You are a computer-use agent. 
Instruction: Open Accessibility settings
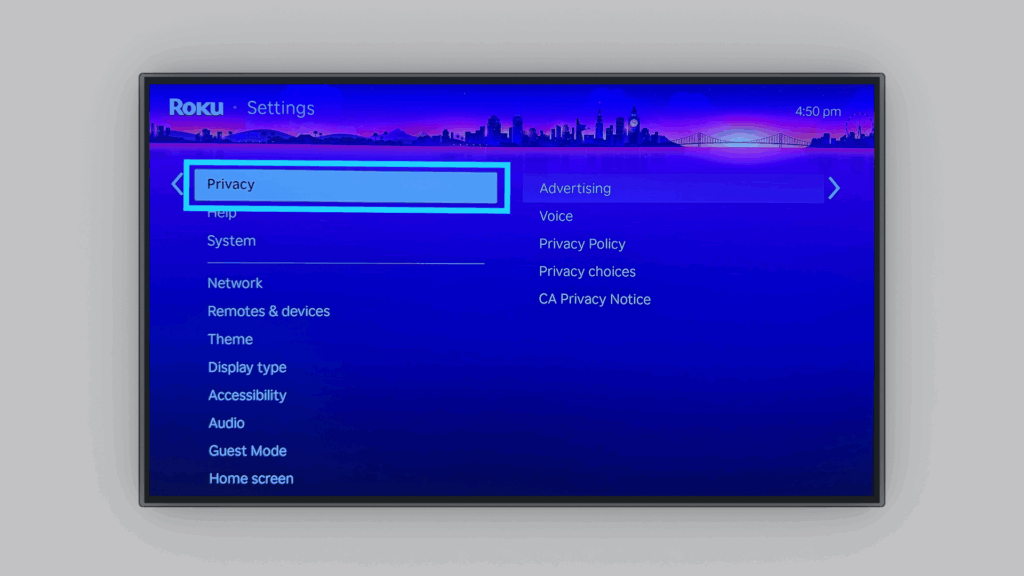247,395
